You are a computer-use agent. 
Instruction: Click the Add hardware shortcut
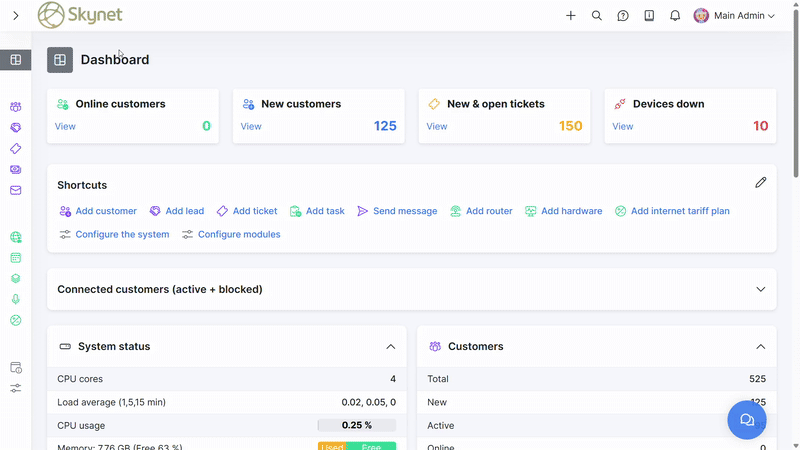pos(564,211)
